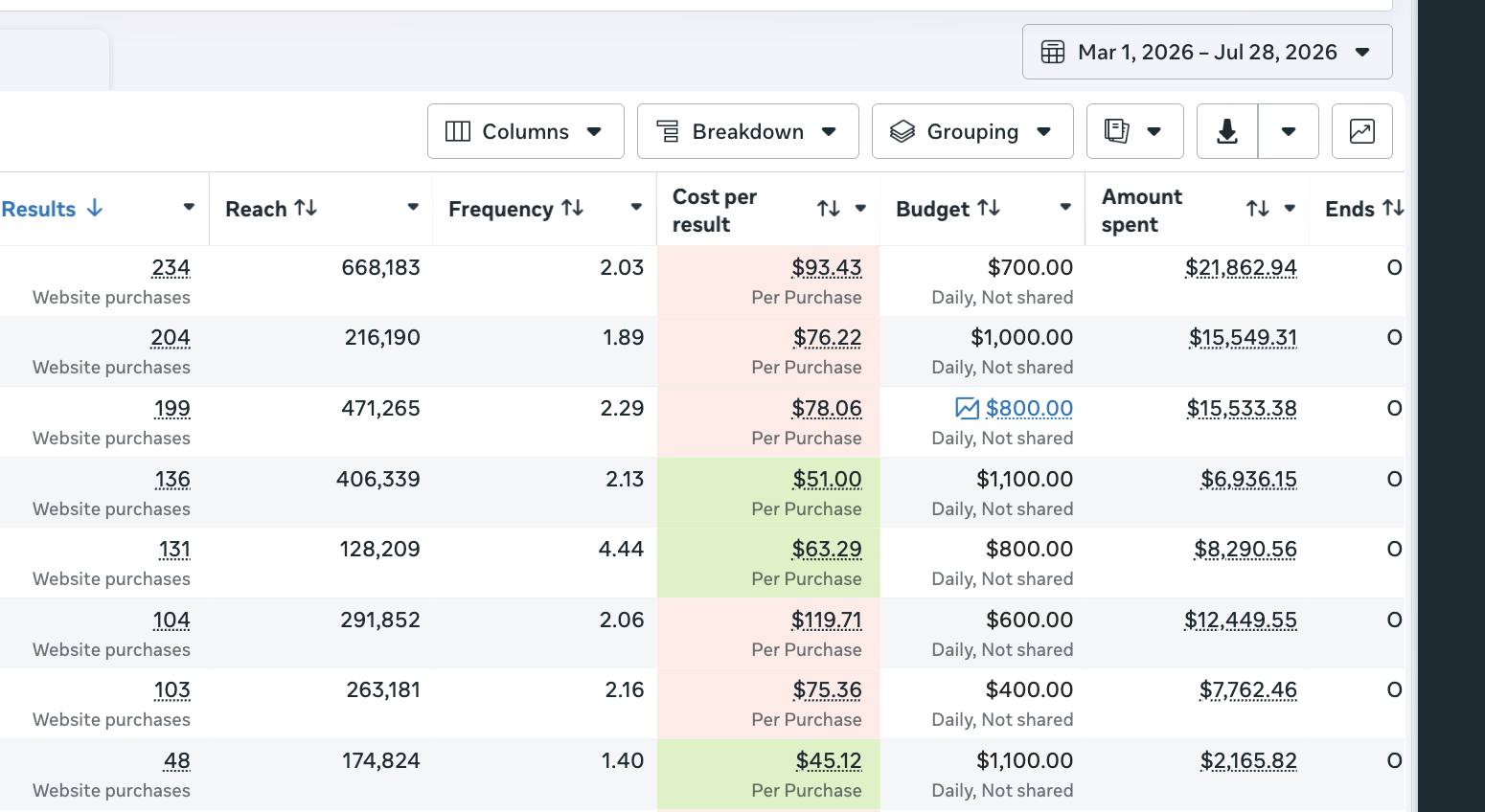Image resolution: width=1485 pixels, height=812 pixels.
Task: Open the Grouping dropdown
Action: point(972,131)
